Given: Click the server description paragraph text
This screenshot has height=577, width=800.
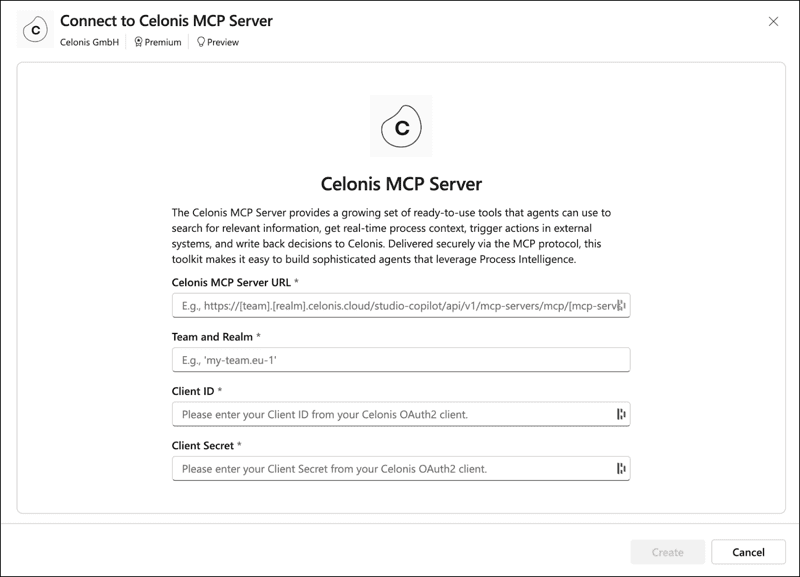Looking at the screenshot, I should point(400,237).
